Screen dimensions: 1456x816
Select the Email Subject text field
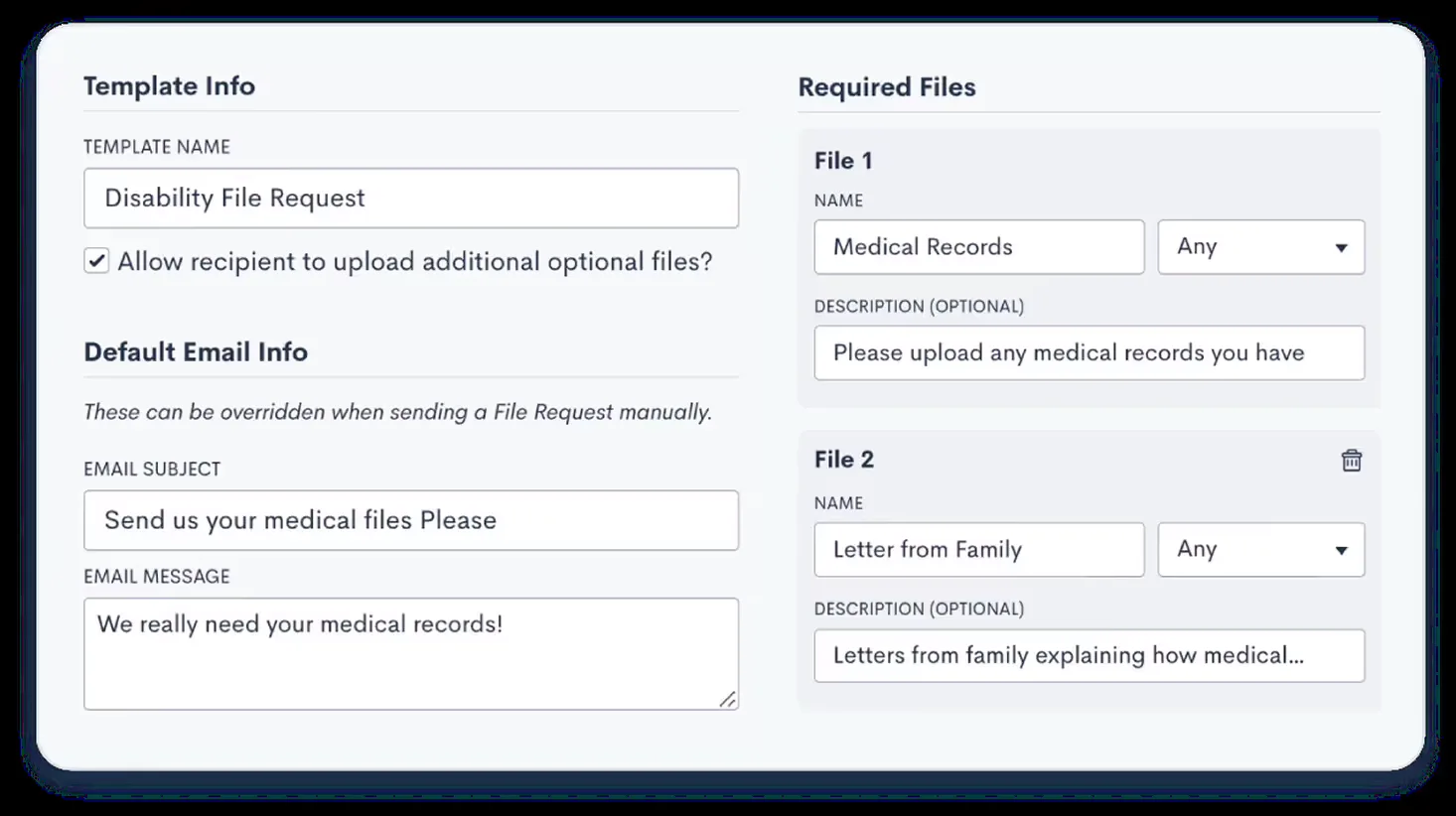coord(410,520)
